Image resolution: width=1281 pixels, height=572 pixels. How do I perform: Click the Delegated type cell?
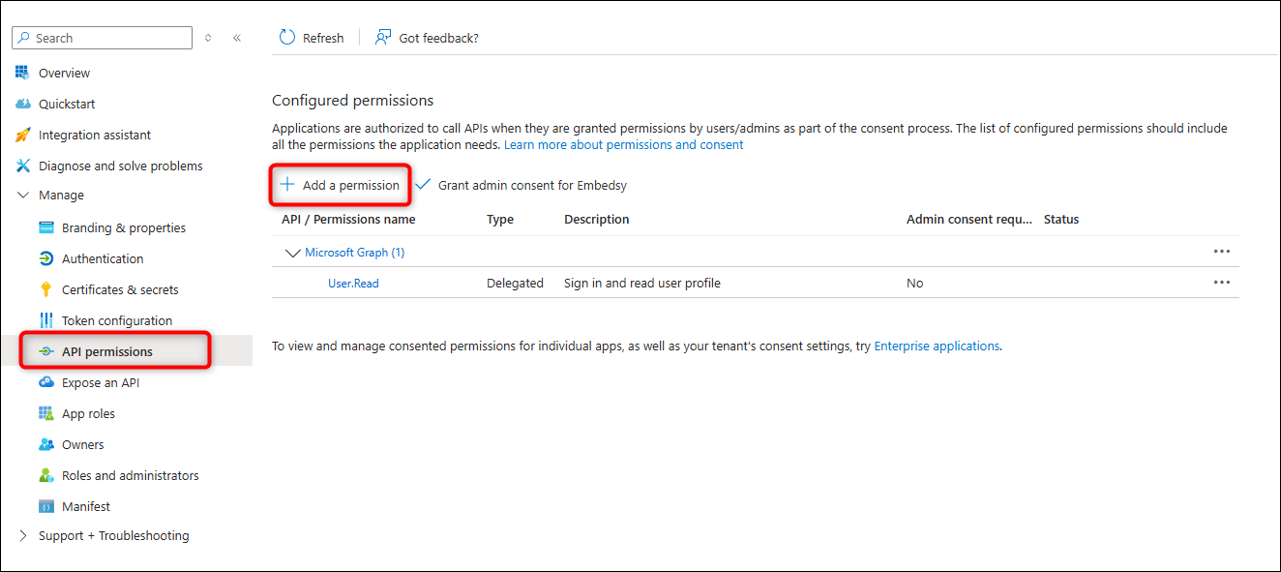point(515,283)
